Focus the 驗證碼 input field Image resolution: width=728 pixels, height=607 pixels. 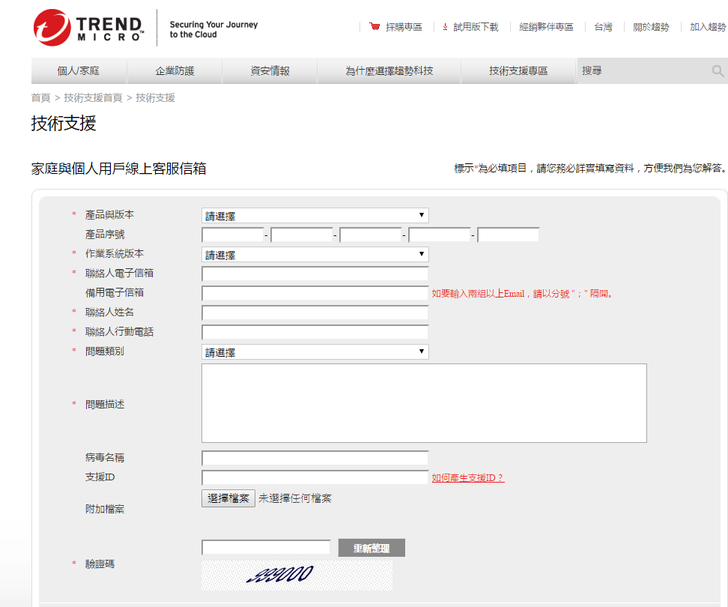tap(266, 548)
